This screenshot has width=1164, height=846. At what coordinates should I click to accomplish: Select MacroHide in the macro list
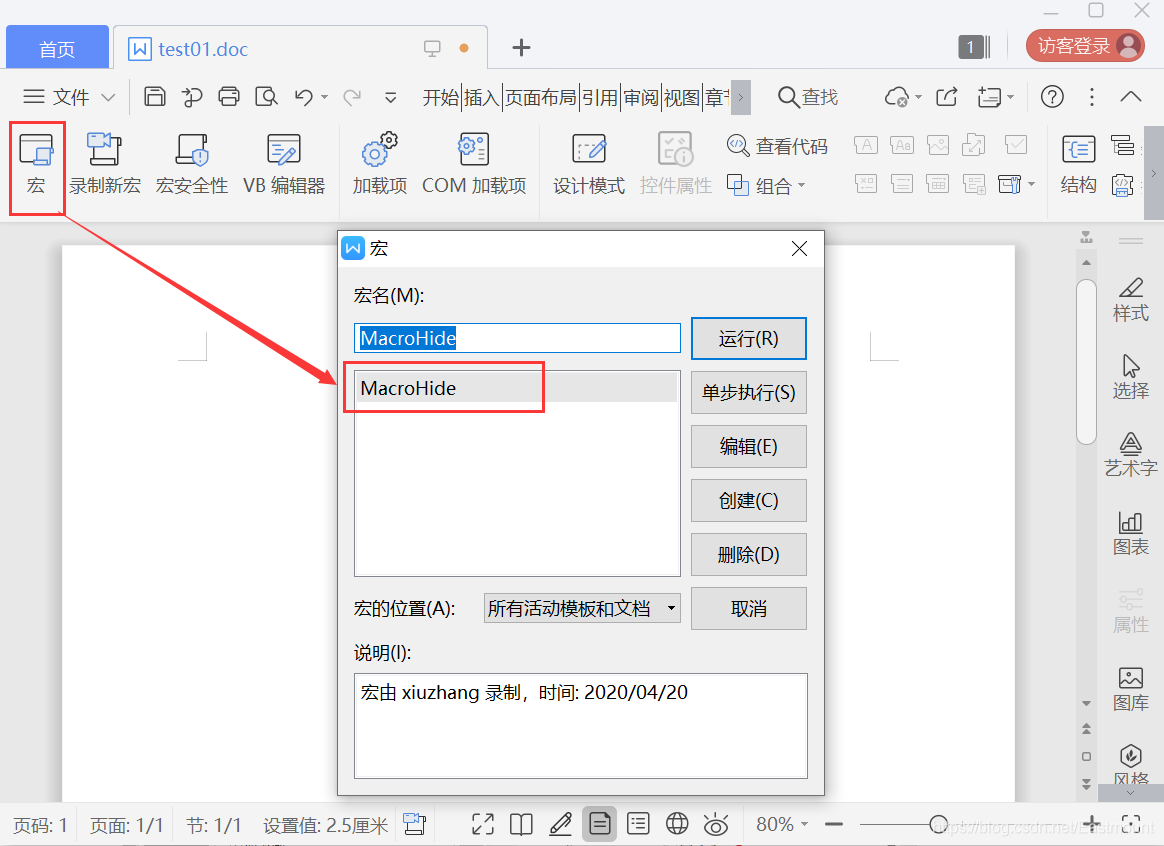pyautogui.click(x=516, y=388)
